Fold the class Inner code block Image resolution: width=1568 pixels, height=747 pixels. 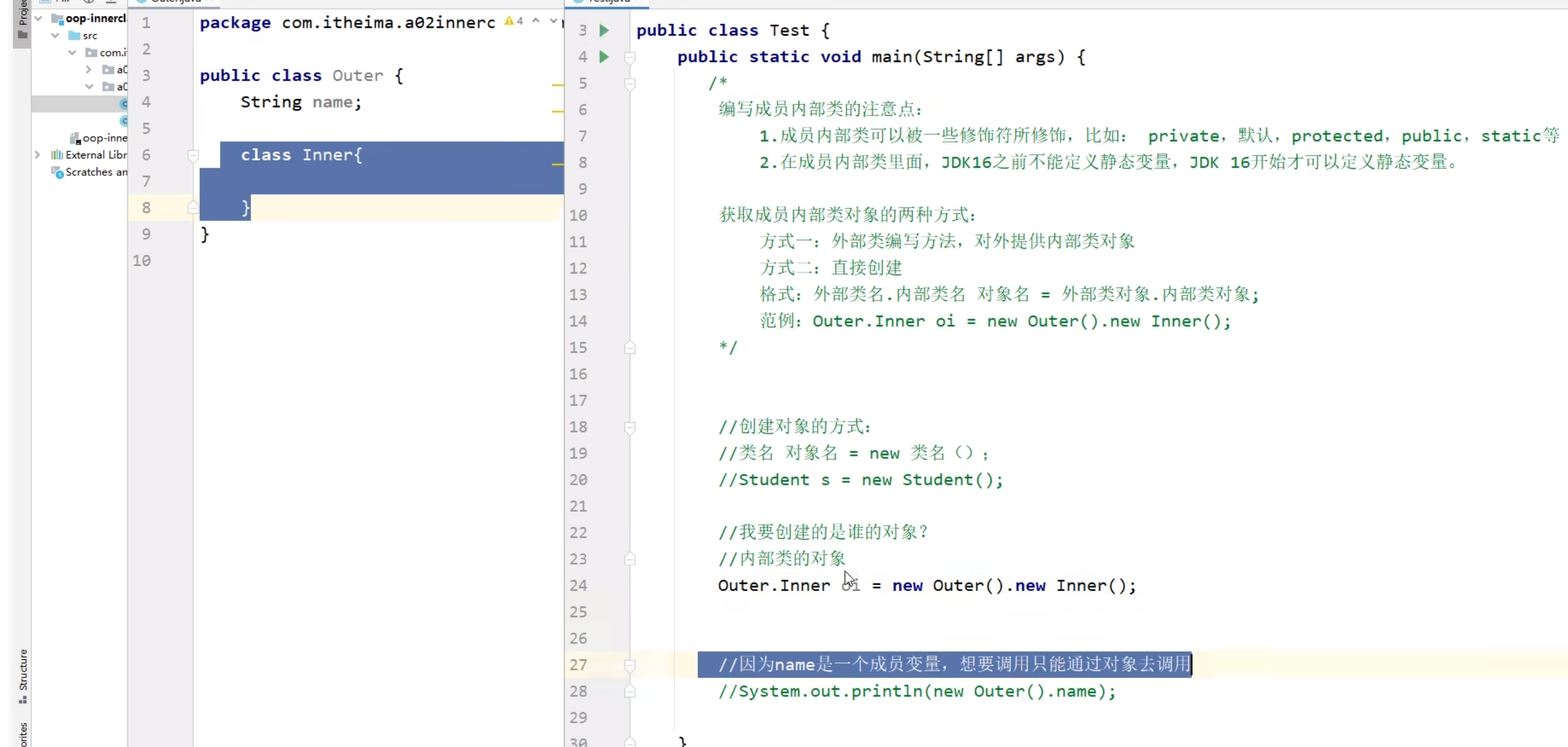(x=193, y=155)
